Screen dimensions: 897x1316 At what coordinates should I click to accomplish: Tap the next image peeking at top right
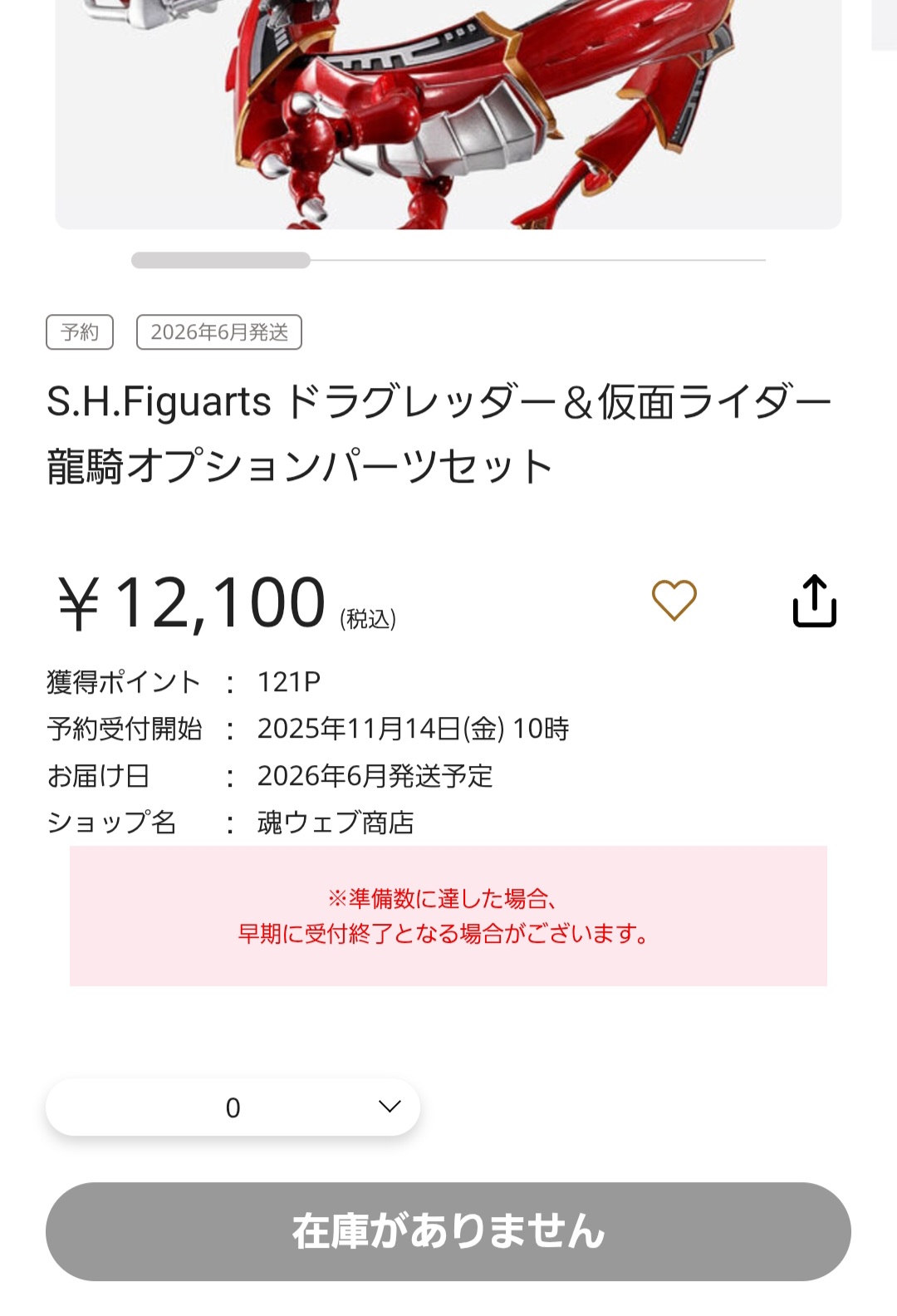[884, 25]
